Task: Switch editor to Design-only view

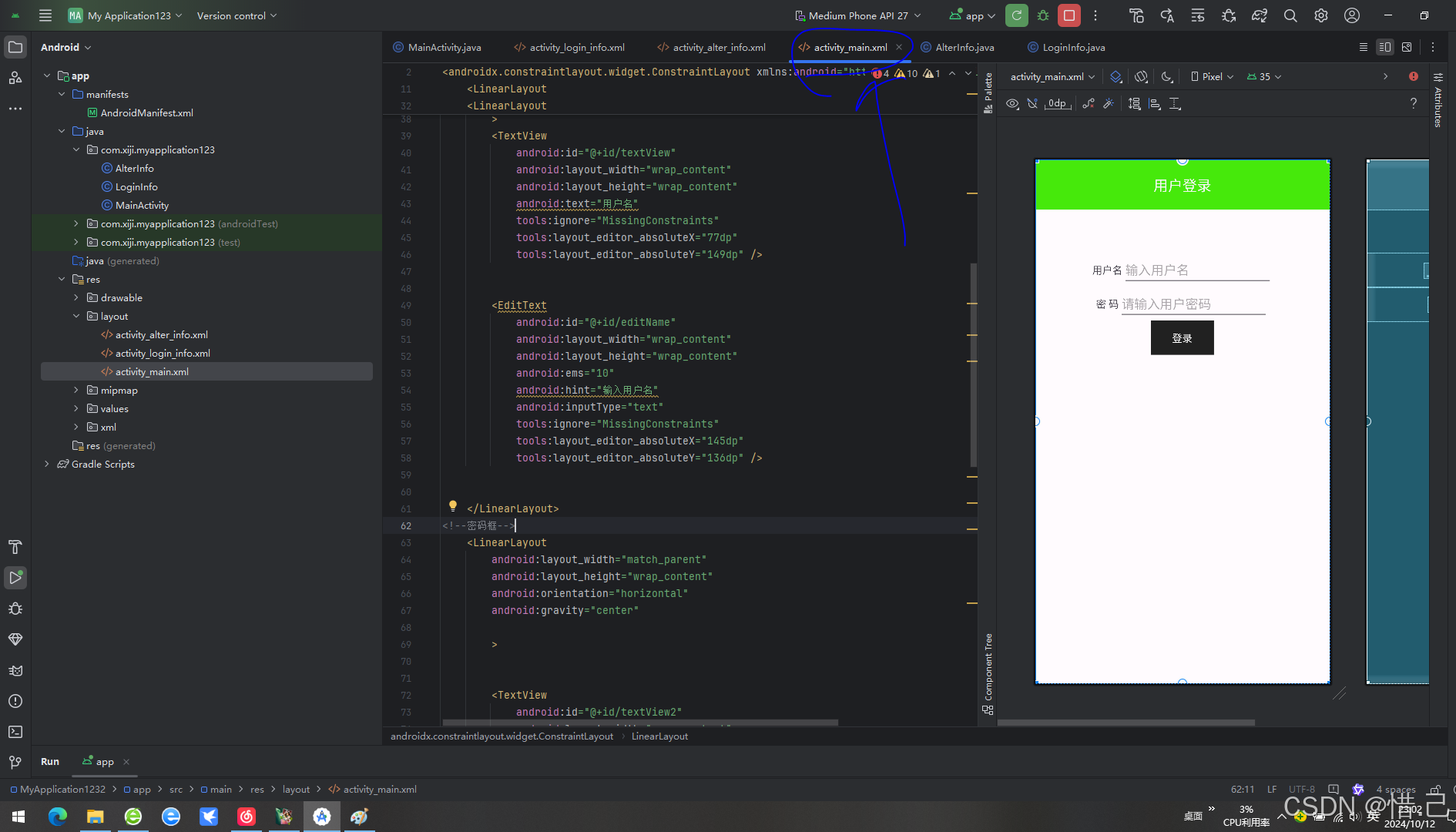Action: coord(1407,47)
